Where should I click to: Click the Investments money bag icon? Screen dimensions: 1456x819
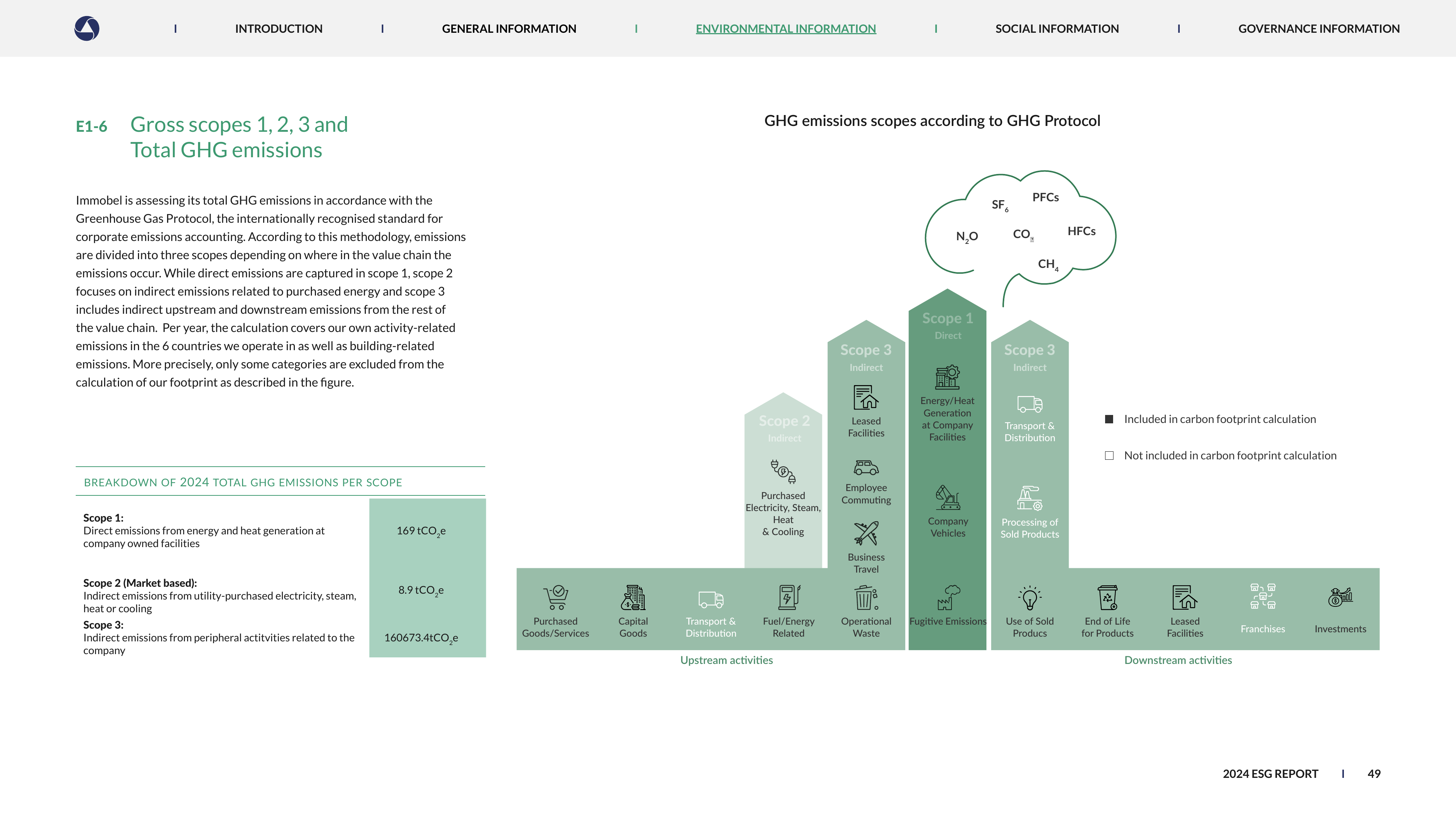[1340, 597]
